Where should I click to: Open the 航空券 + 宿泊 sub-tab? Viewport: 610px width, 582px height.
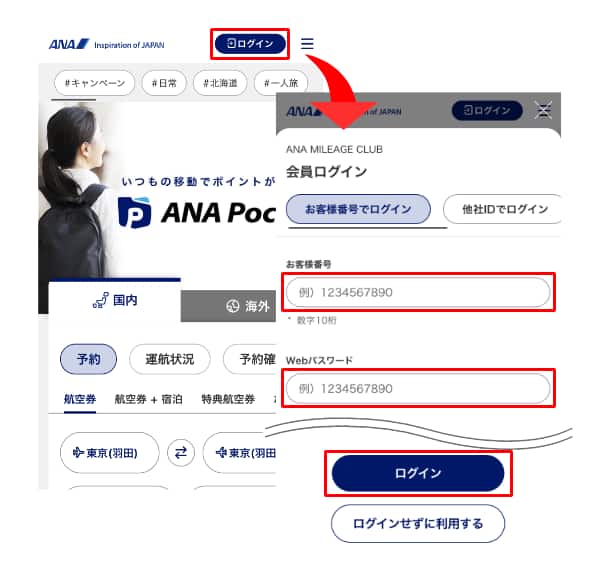pyautogui.click(x=148, y=399)
